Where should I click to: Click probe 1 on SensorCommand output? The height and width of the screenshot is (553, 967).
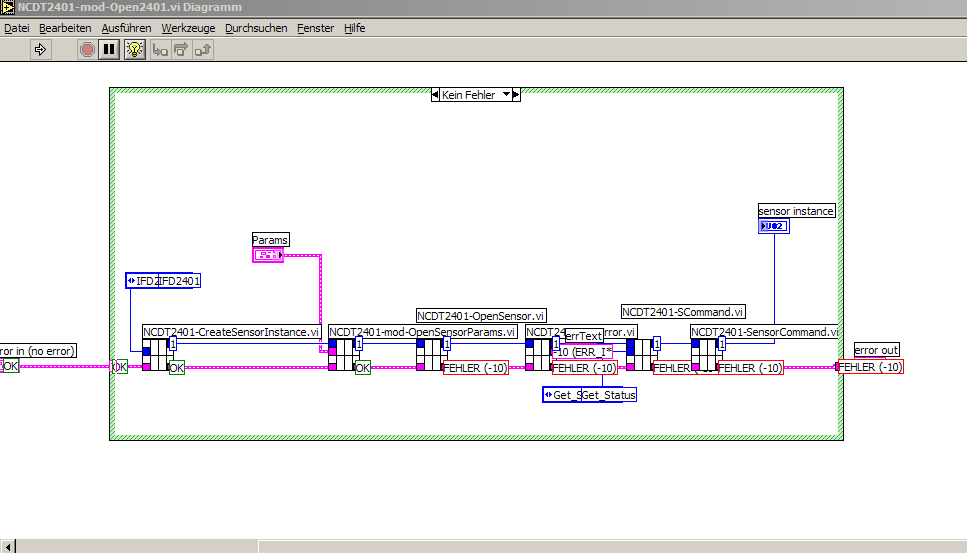point(722,344)
